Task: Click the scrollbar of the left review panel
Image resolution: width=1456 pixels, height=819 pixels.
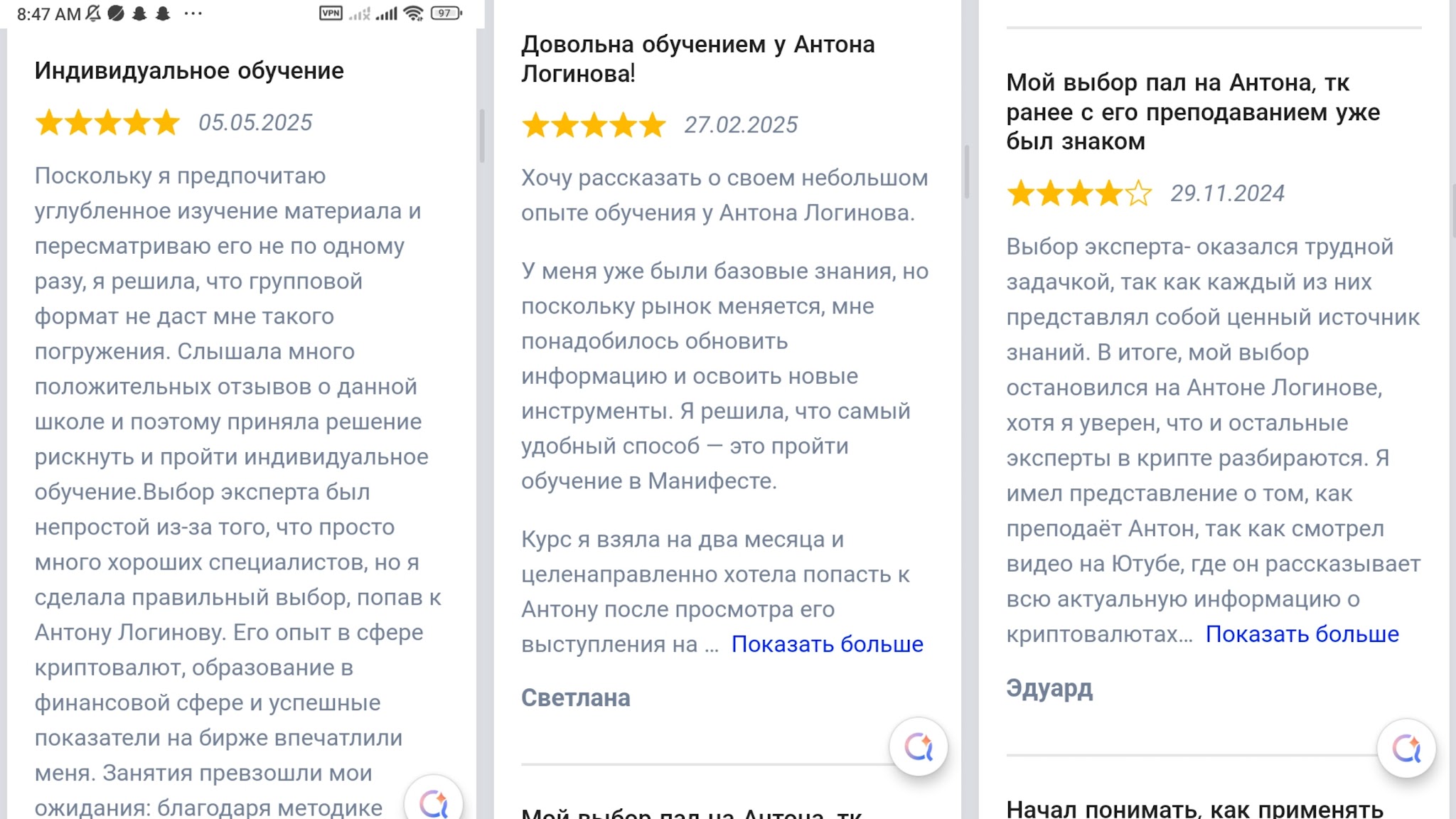Action: pos(481,135)
